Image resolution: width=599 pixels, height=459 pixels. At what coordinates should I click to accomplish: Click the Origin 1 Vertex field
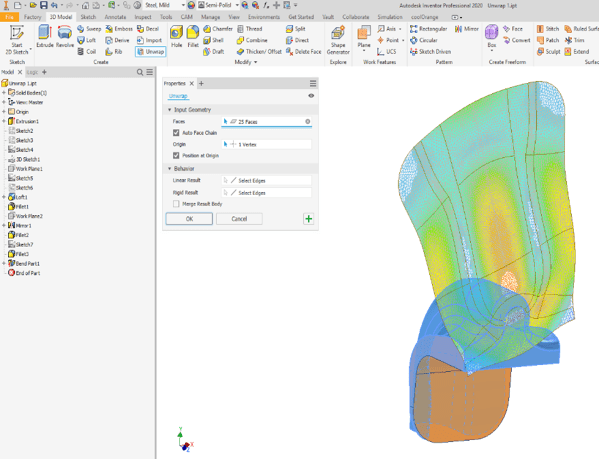click(267, 144)
